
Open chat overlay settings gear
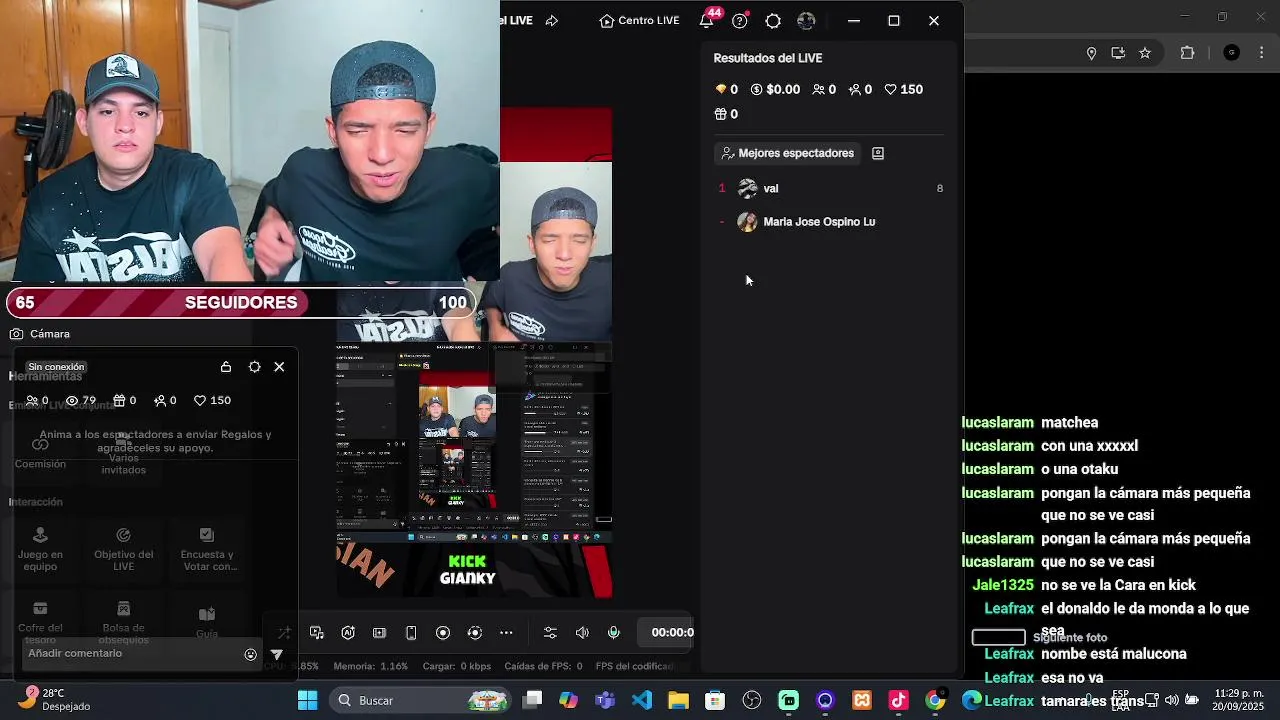[x=254, y=367]
